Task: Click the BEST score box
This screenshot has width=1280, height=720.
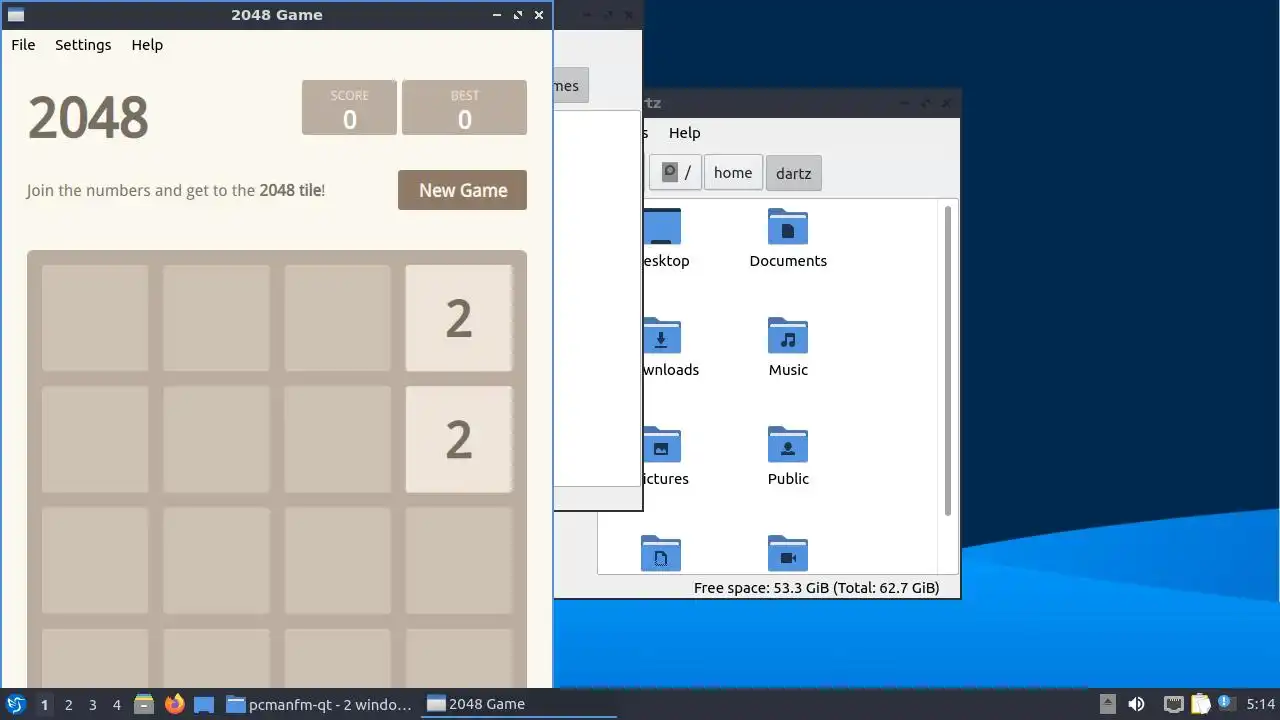Action: point(464,108)
